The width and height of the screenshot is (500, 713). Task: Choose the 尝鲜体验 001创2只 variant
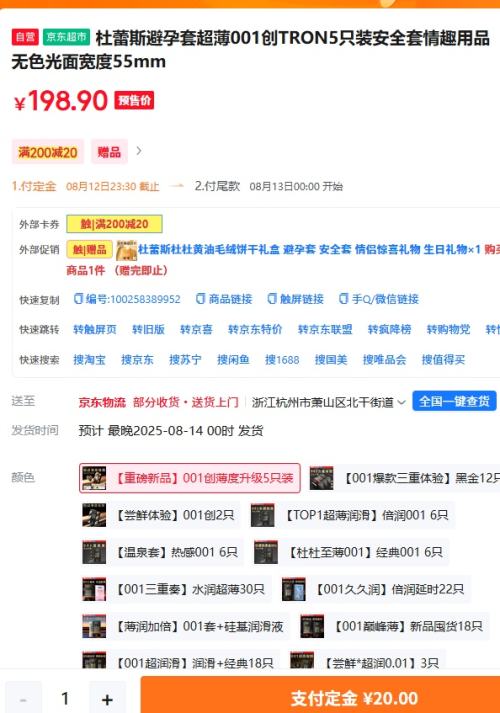[x=160, y=515]
